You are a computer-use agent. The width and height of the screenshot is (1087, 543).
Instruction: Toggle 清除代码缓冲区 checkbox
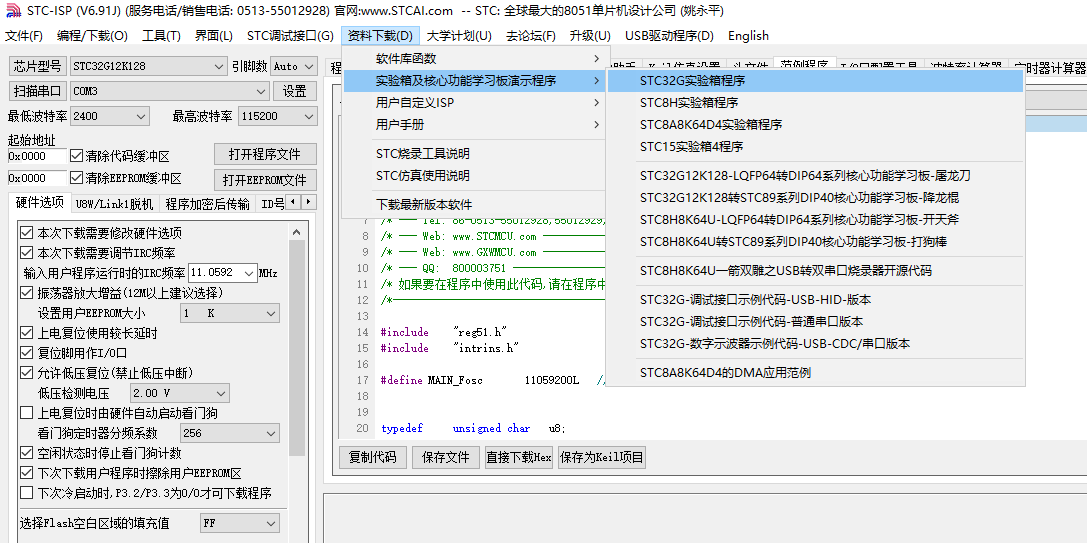coord(77,156)
